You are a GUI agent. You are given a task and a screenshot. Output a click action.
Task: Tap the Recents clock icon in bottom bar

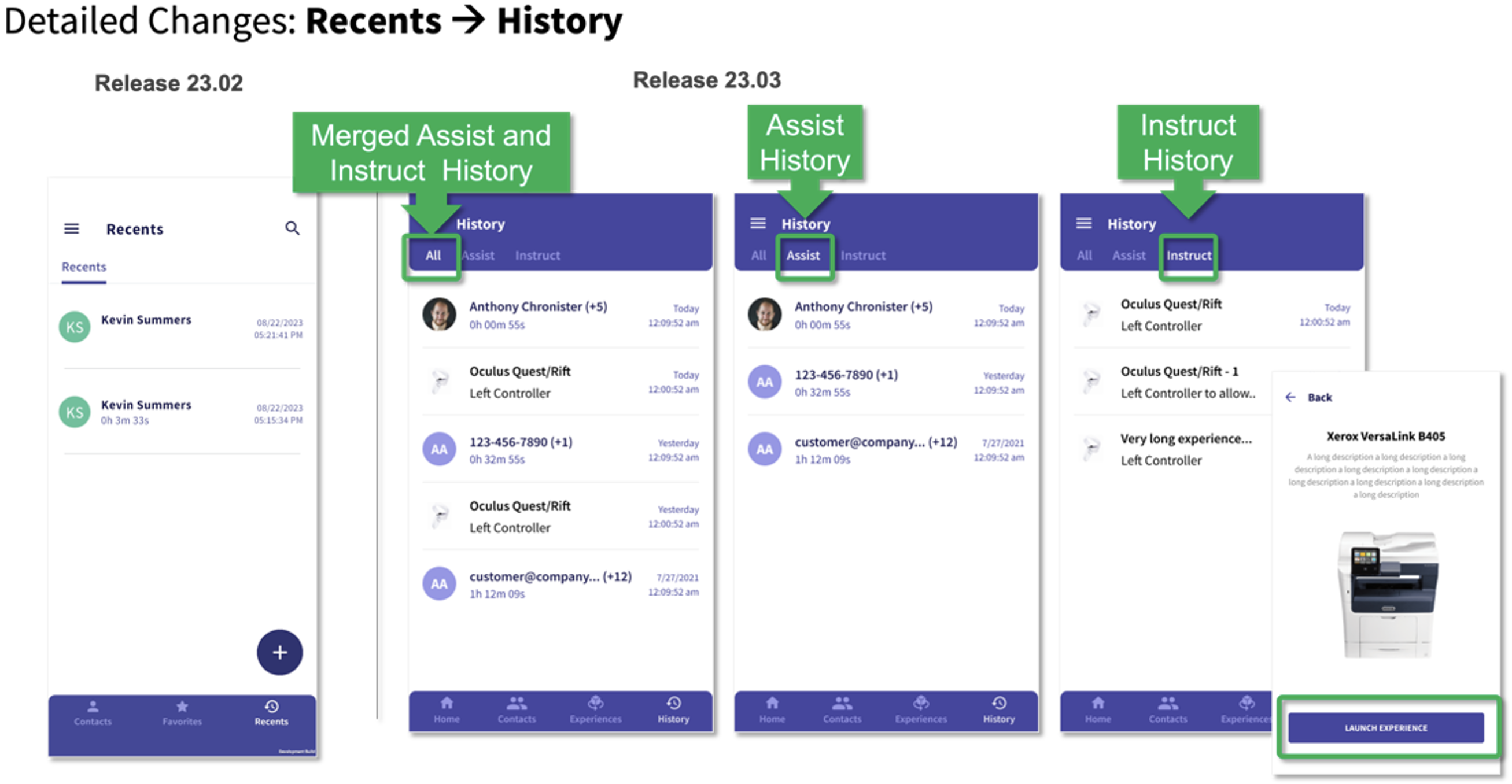coord(271,707)
